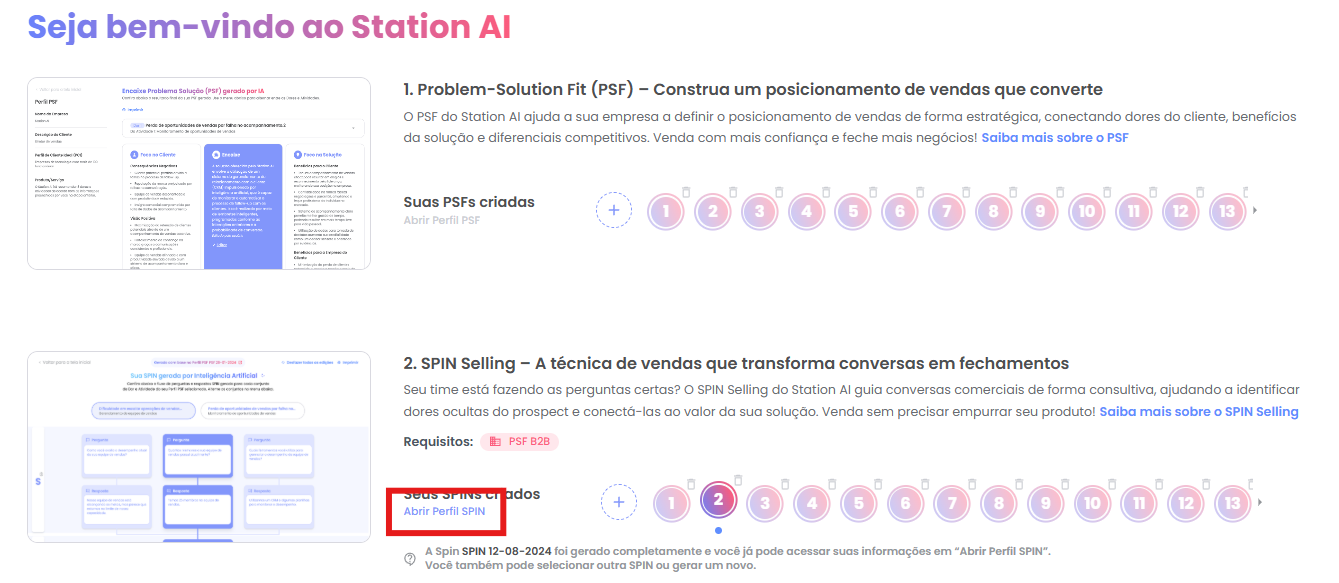Delete SPIN number 9 using its trash icon
Image resolution: width=1339 pixels, height=583 pixels.
tap(1066, 483)
